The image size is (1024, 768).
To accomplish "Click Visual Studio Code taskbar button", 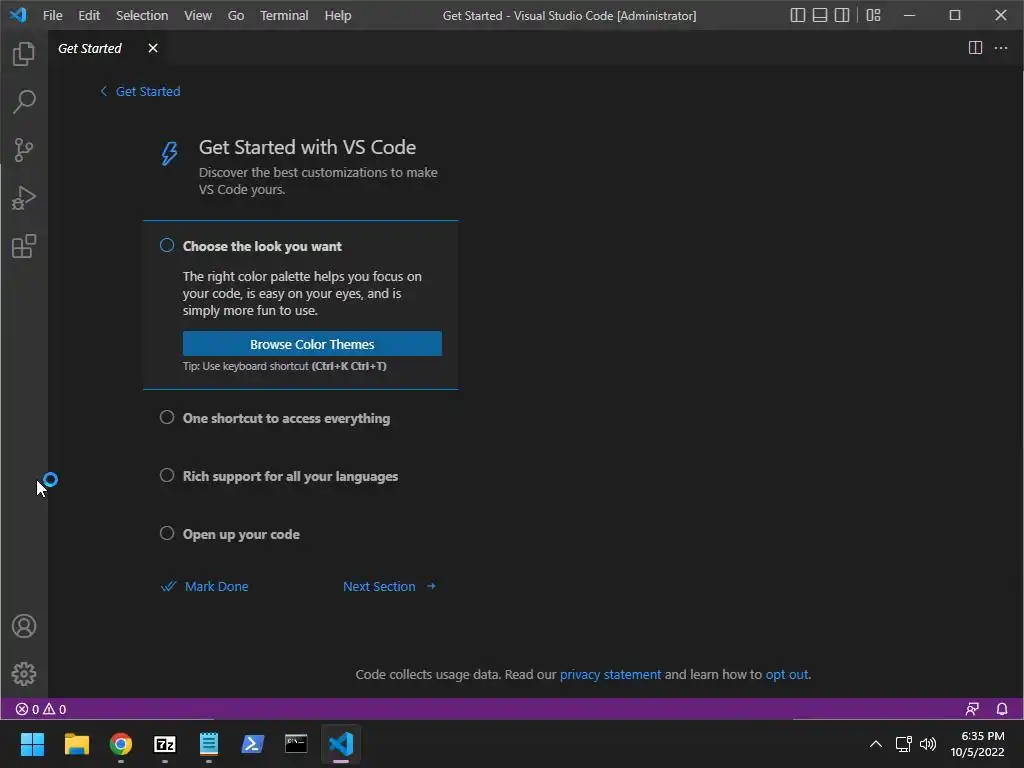I will (341, 744).
